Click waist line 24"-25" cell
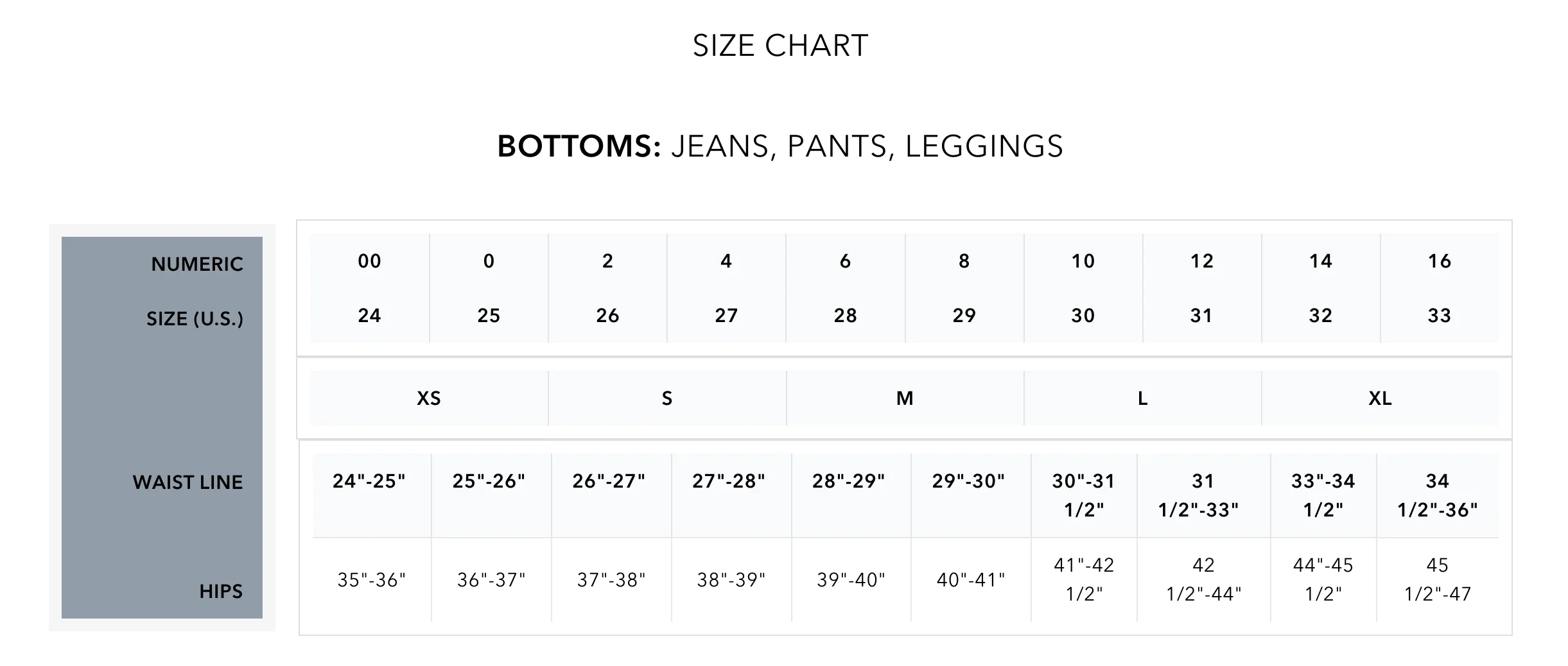Viewport: 1568px width, 666px height. [x=369, y=481]
